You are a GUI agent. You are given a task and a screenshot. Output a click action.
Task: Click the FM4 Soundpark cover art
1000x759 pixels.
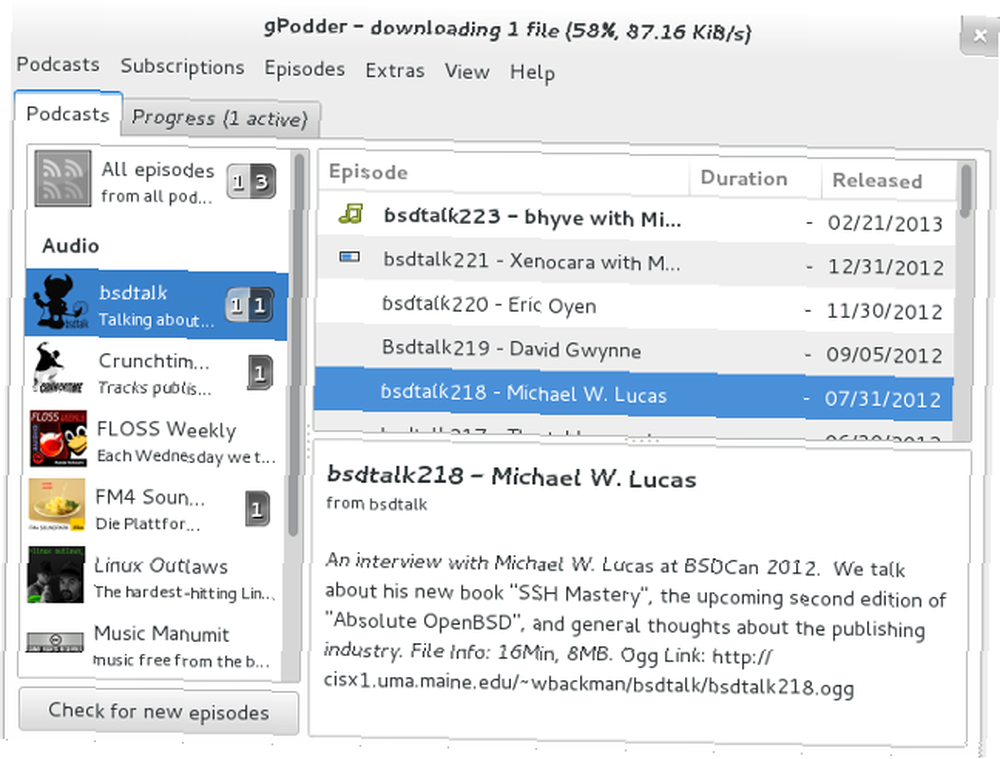57,505
